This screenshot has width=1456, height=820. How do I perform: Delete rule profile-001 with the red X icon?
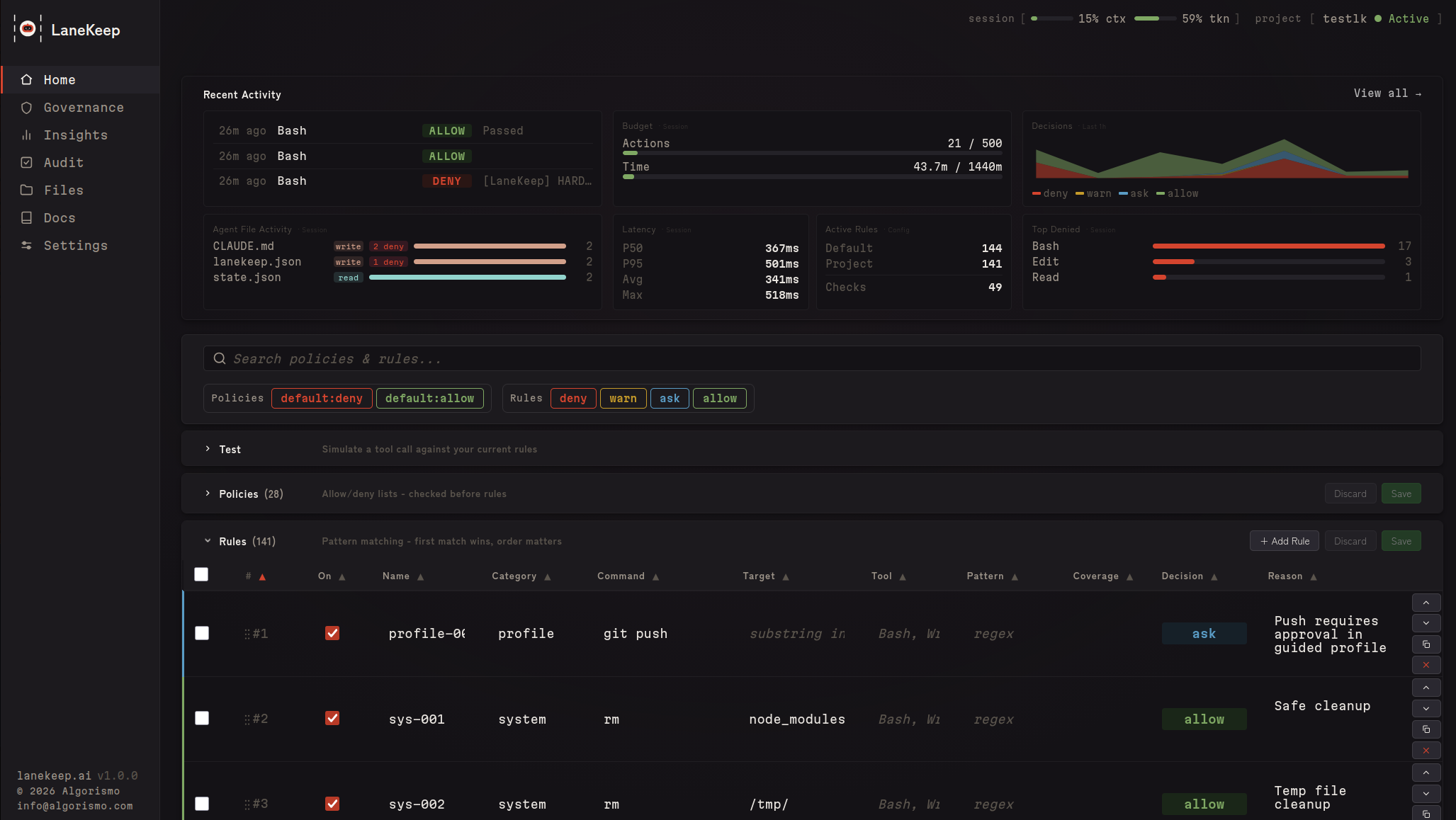1426,665
